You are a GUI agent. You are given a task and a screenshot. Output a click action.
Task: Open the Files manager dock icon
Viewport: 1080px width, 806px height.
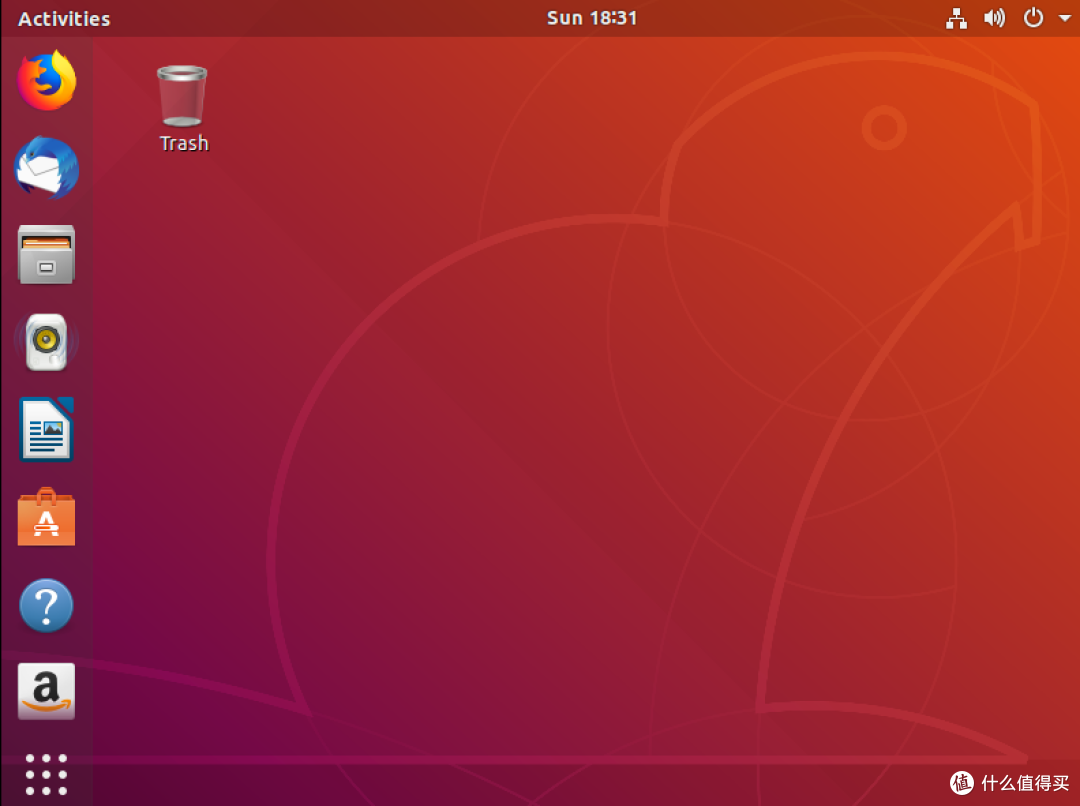(46, 255)
